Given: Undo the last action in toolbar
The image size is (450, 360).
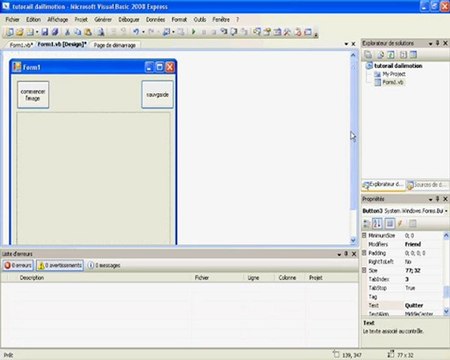Looking at the screenshot, I should point(136,32).
